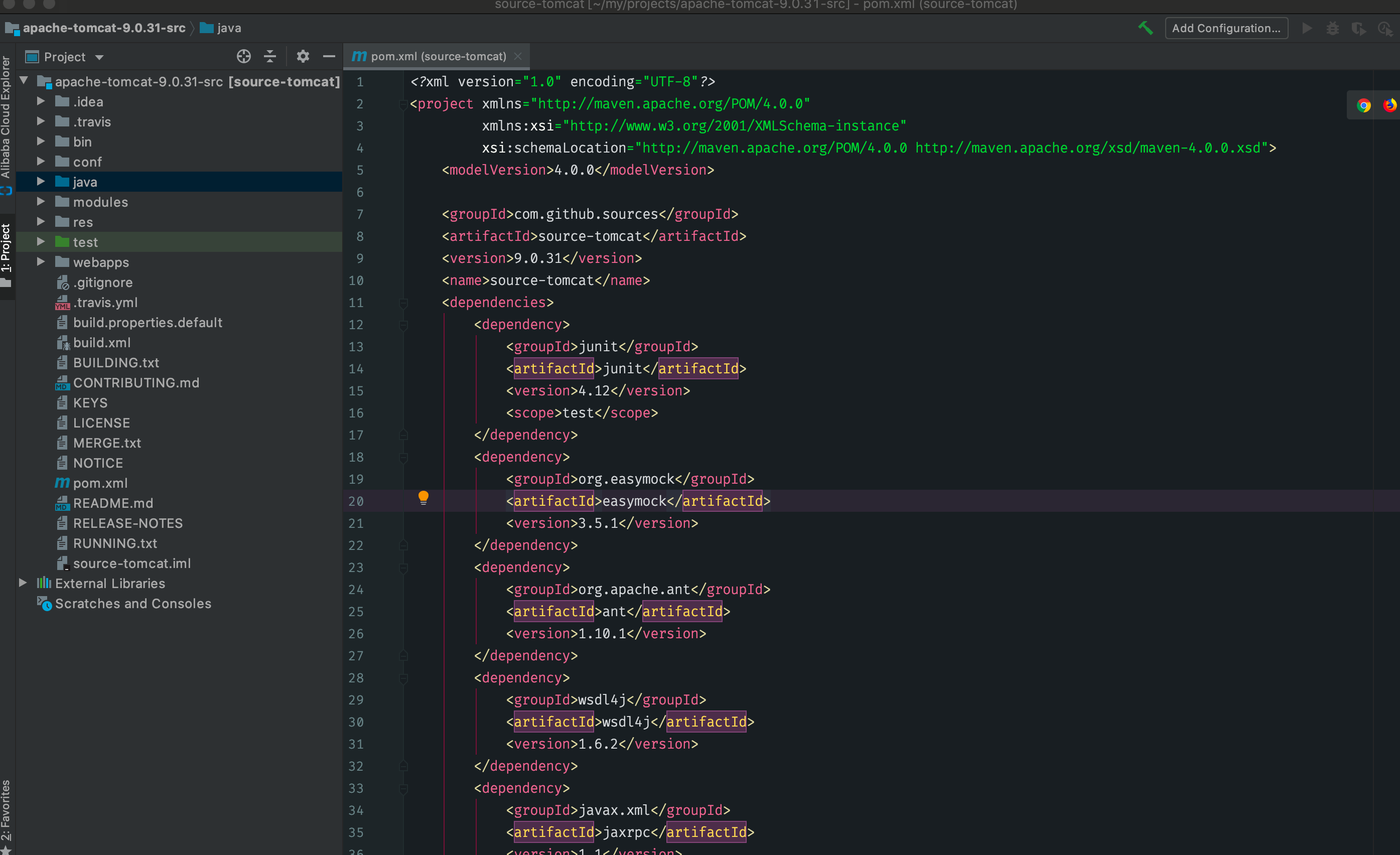This screenshot has height=855, width=1400.
Task: Select the KEYS file
Action: coord(90,403)
